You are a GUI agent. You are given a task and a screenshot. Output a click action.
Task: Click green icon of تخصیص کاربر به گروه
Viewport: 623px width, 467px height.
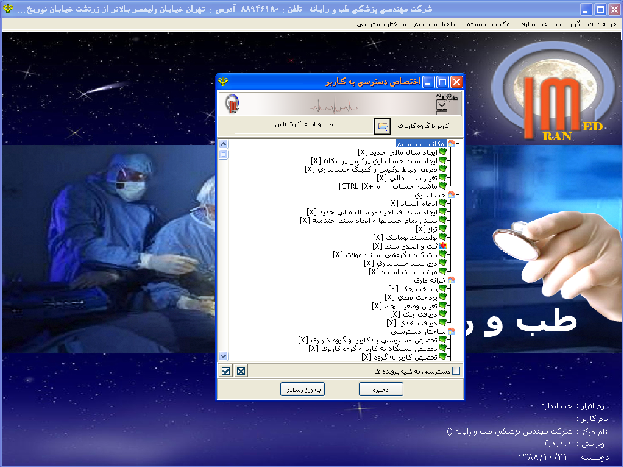pyautogui.click(x=443, y=357)
